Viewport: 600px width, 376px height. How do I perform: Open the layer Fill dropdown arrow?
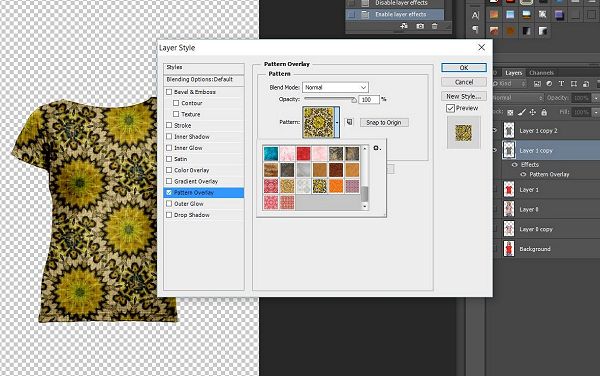click(595, 112)
